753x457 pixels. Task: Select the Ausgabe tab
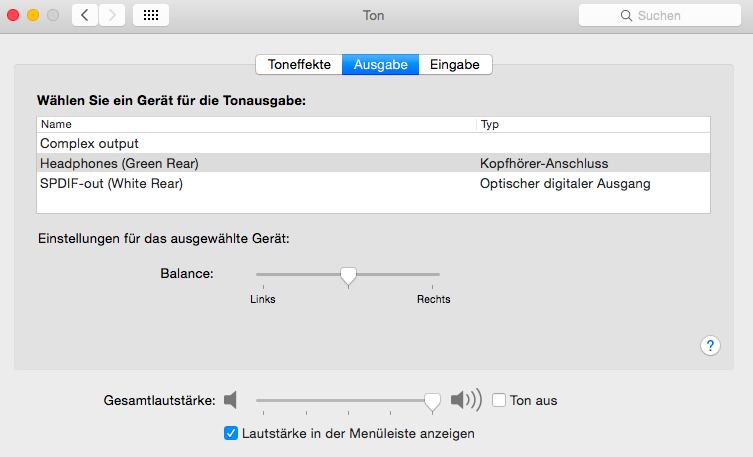click(x=380, y=65)
